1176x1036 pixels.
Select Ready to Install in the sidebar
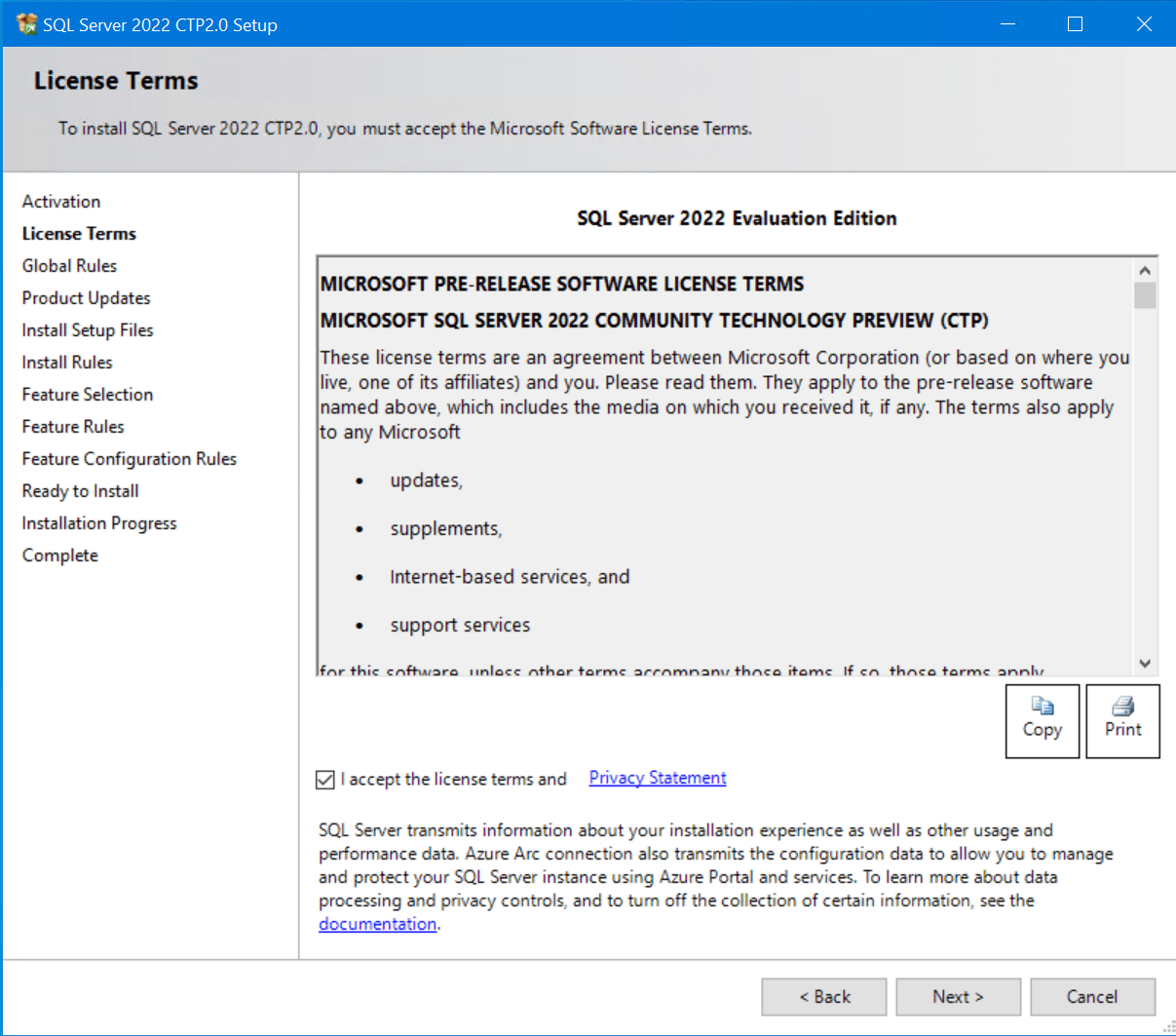pos(80,490)
